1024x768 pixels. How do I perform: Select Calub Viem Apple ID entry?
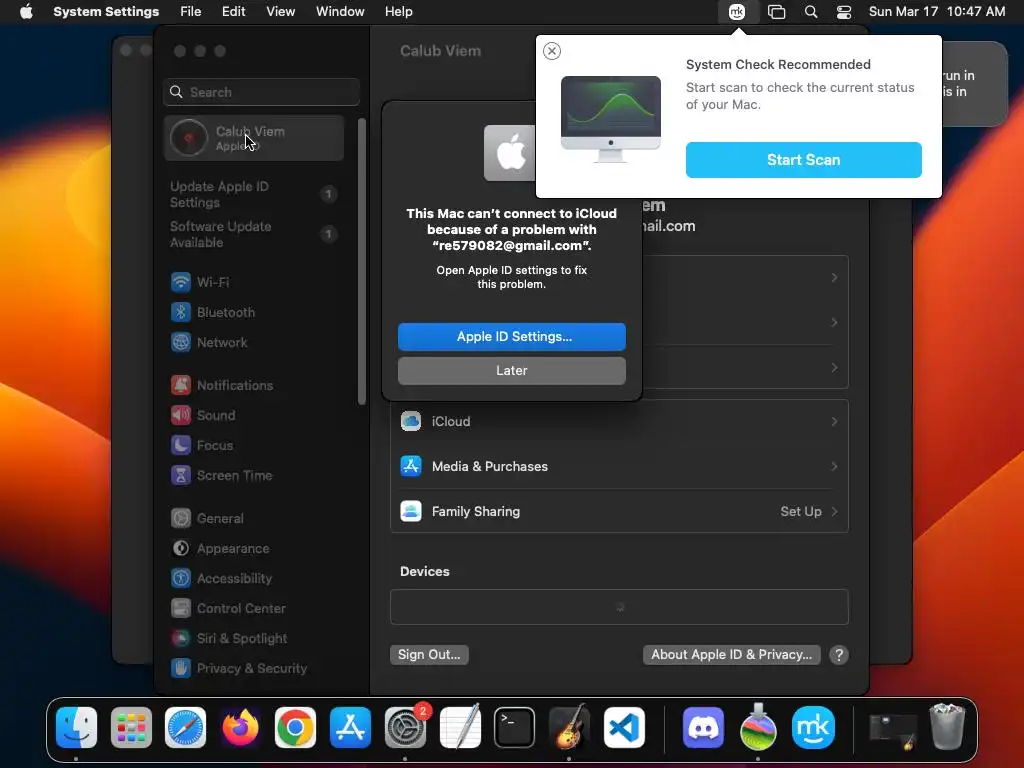[x=254, y=138]
